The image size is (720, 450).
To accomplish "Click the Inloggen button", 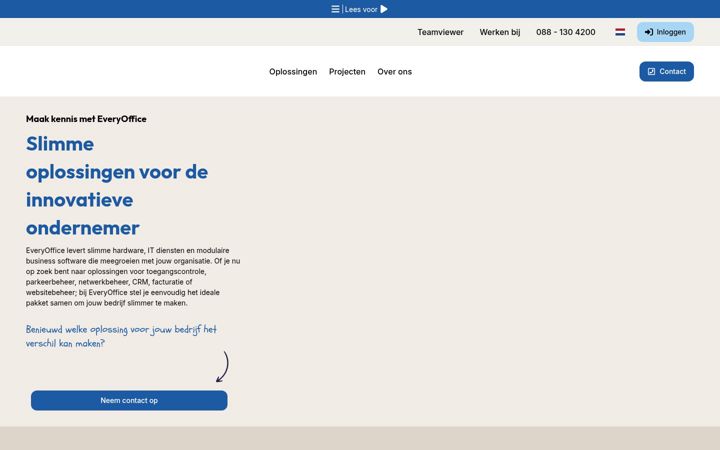I will point(665,32).
